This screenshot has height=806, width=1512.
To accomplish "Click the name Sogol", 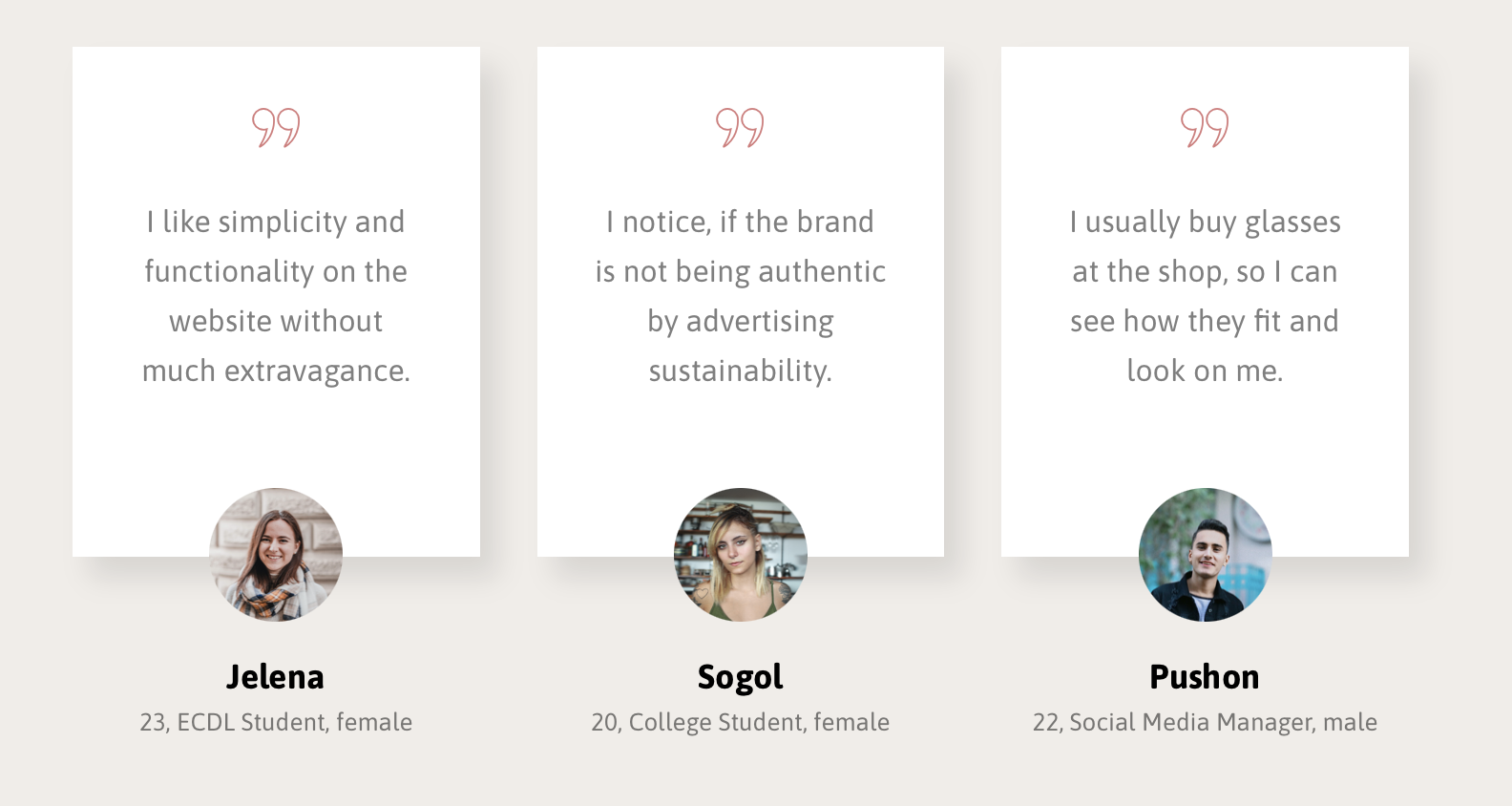I will point(740,677).
